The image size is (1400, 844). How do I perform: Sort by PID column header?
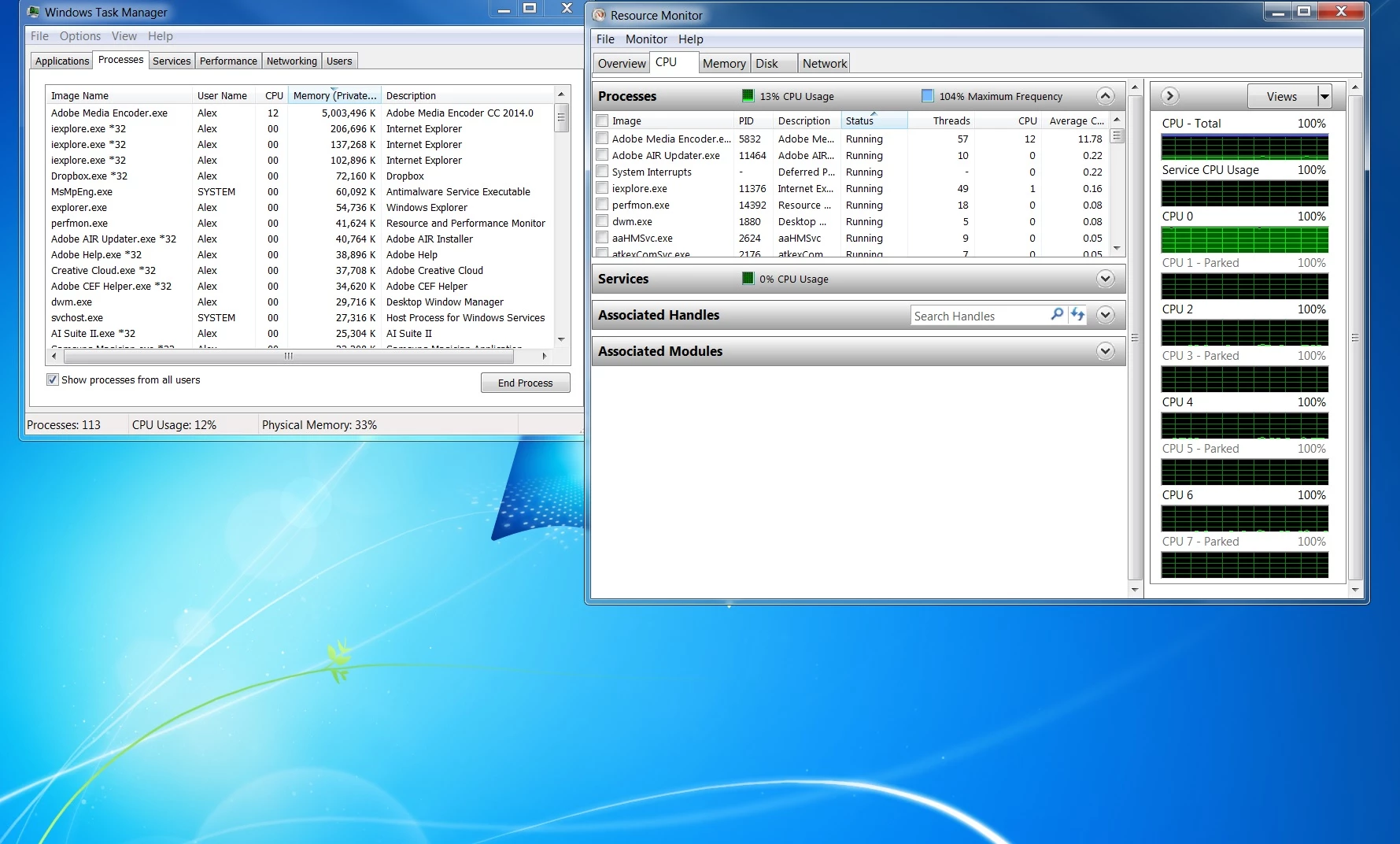tap(752, 120)
